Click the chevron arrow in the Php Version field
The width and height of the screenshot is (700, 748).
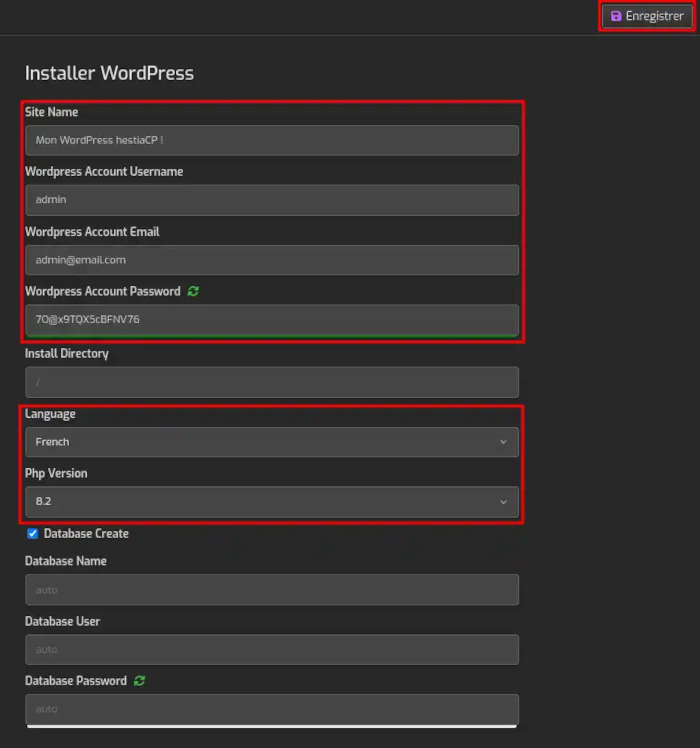[503, 501]
